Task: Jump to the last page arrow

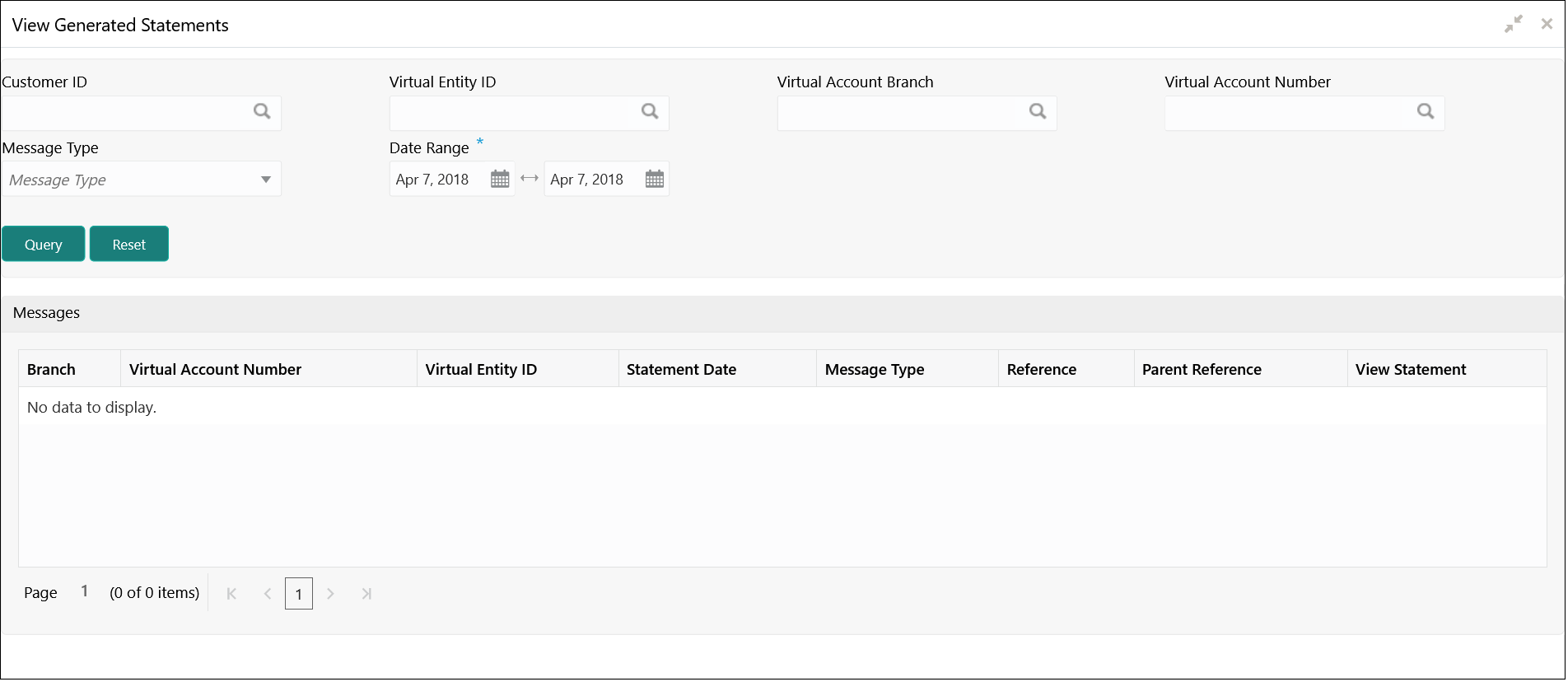Action: [x=366, y=594]
